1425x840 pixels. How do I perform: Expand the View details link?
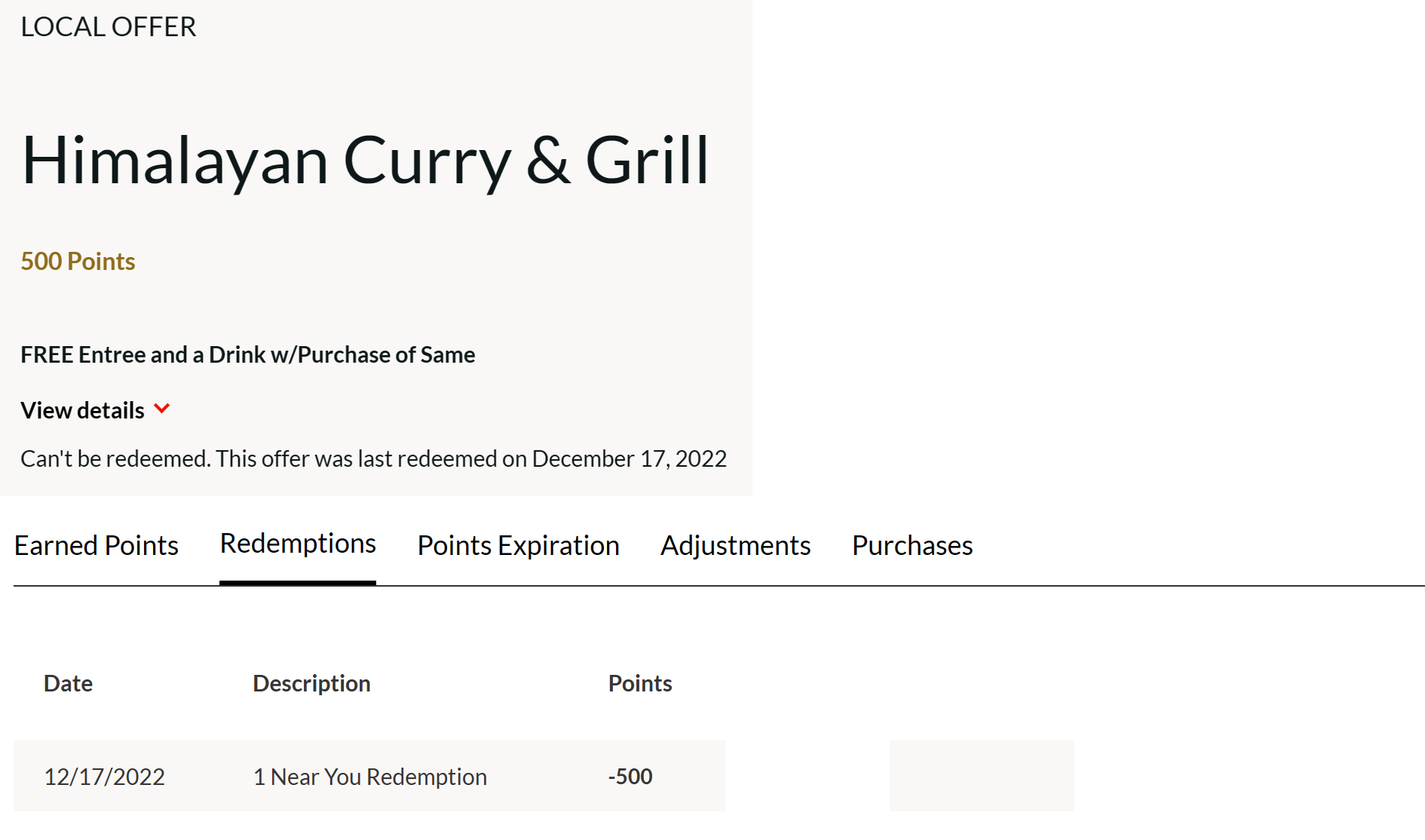click(x=83, y=410)
